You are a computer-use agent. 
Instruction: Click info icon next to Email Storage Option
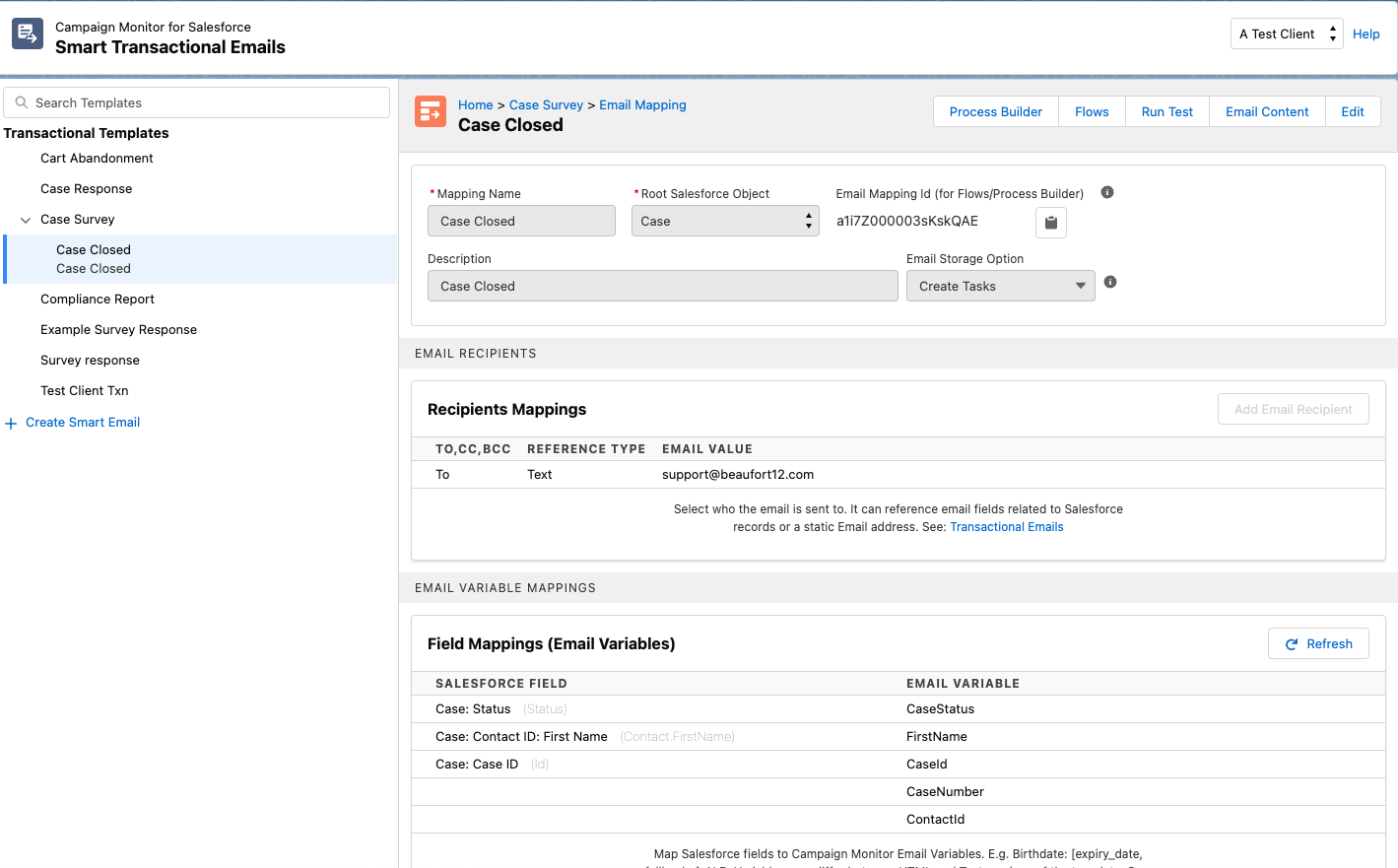1110,282
